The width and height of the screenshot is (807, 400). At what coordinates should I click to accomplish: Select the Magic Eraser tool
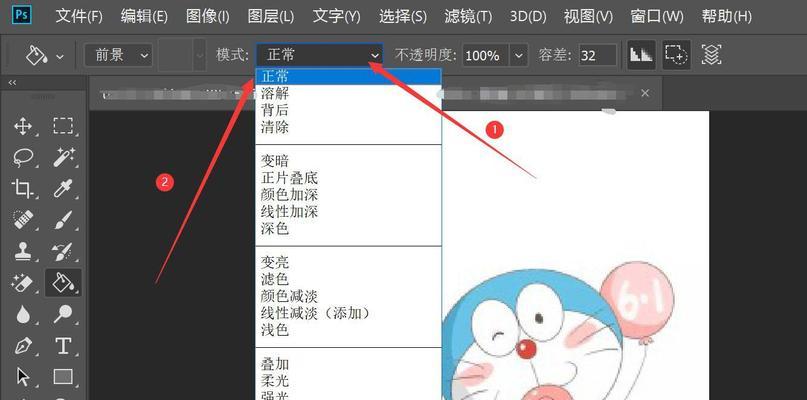(x=23, y=283)
